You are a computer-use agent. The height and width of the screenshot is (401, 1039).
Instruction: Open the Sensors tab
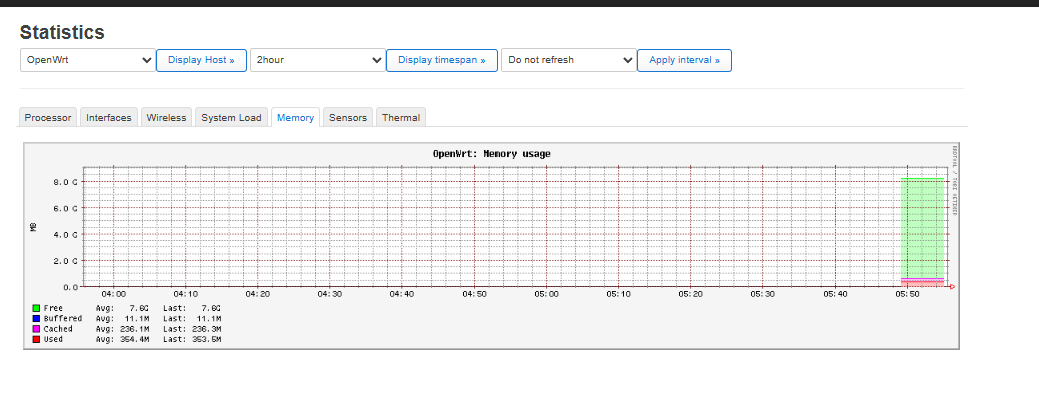(x=348, y=118)
